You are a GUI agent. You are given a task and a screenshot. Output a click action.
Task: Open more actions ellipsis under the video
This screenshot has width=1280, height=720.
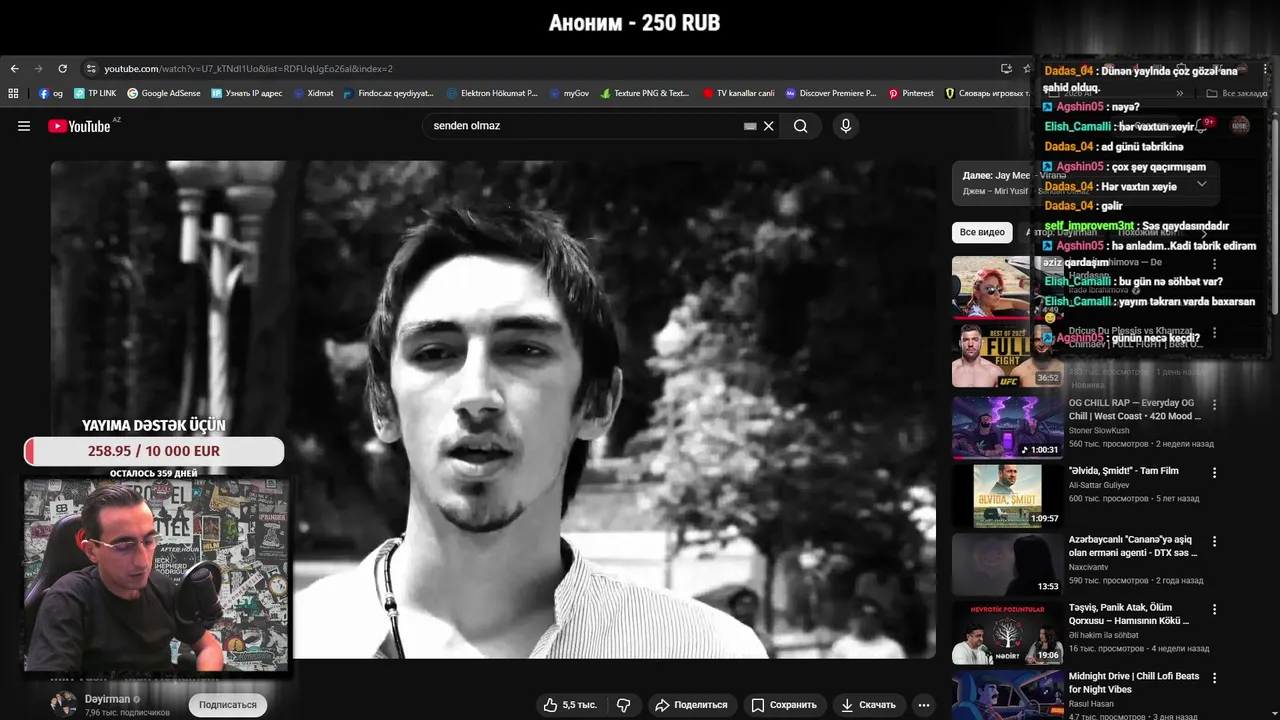924,705
